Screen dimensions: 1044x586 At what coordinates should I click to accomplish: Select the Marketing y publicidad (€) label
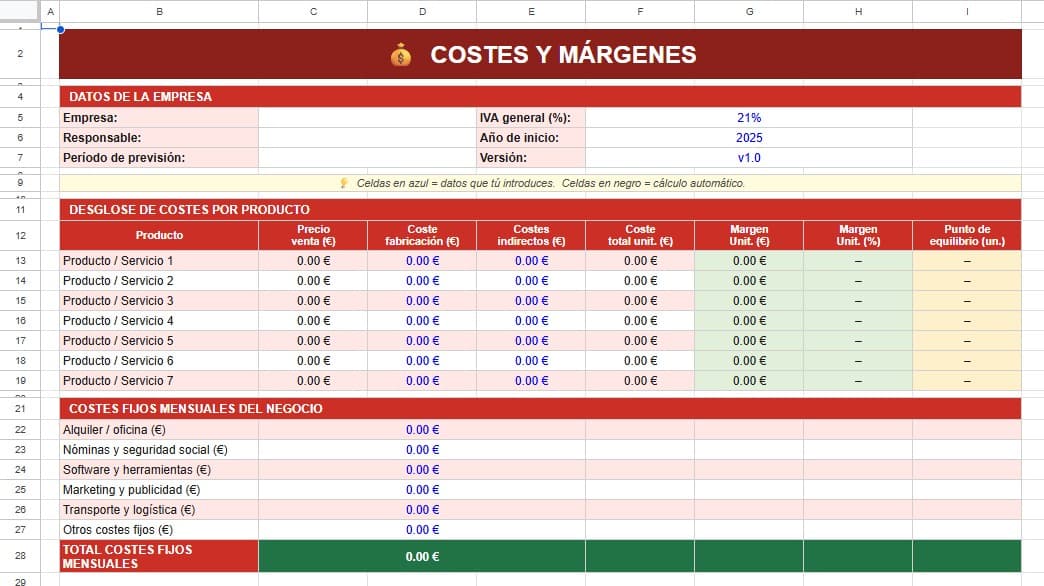pos(159,489)
